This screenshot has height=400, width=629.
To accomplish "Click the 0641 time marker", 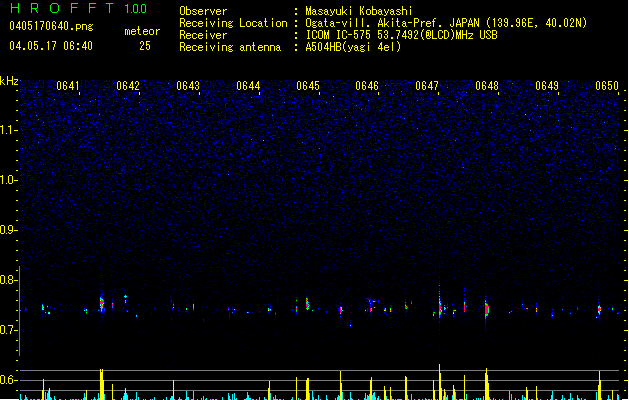I will click(x=68, y=86).
